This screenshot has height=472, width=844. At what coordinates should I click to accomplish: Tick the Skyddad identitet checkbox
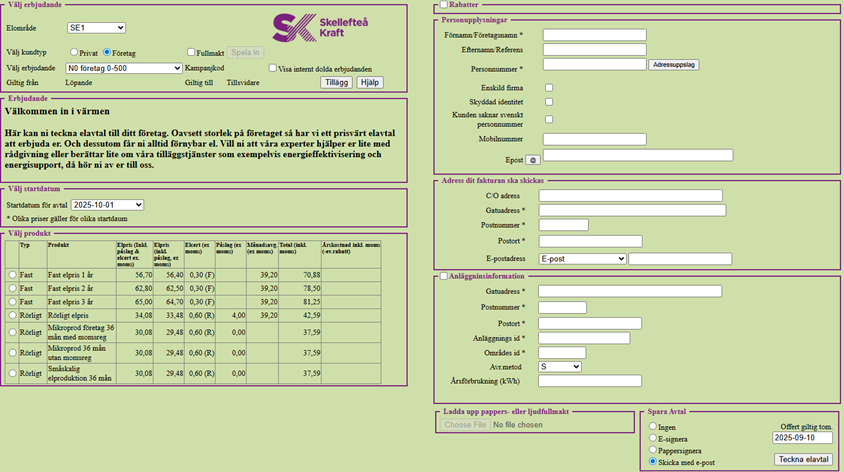[549, 102]
